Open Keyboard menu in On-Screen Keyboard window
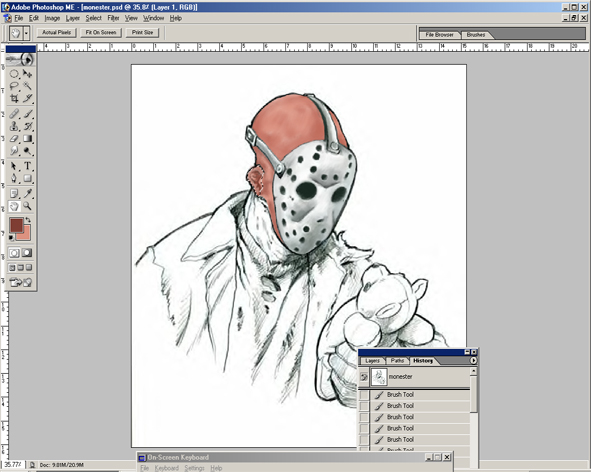 [x=167, y=468]
